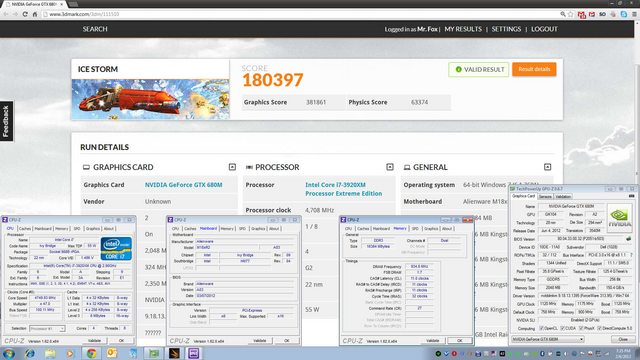Toggle the PhysX checkbox in GPU-Z
Viewport: 640px width, 360px height.
[581, 328]
